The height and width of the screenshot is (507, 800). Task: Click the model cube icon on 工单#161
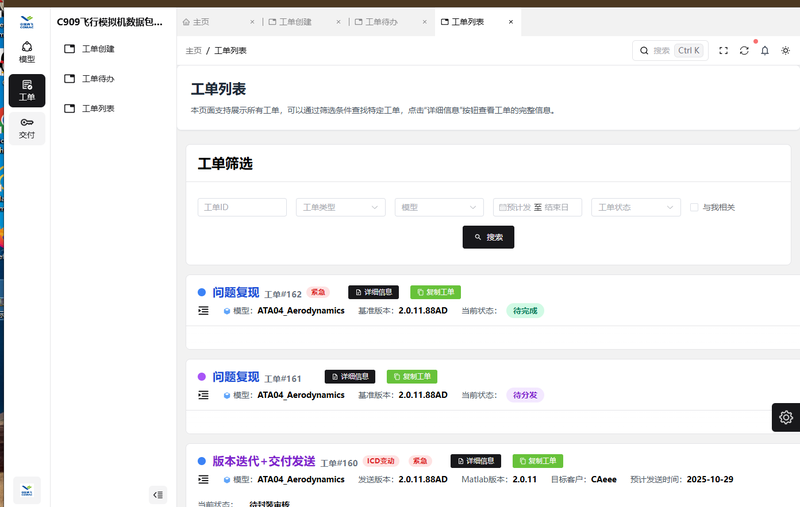tap(227, 395)
